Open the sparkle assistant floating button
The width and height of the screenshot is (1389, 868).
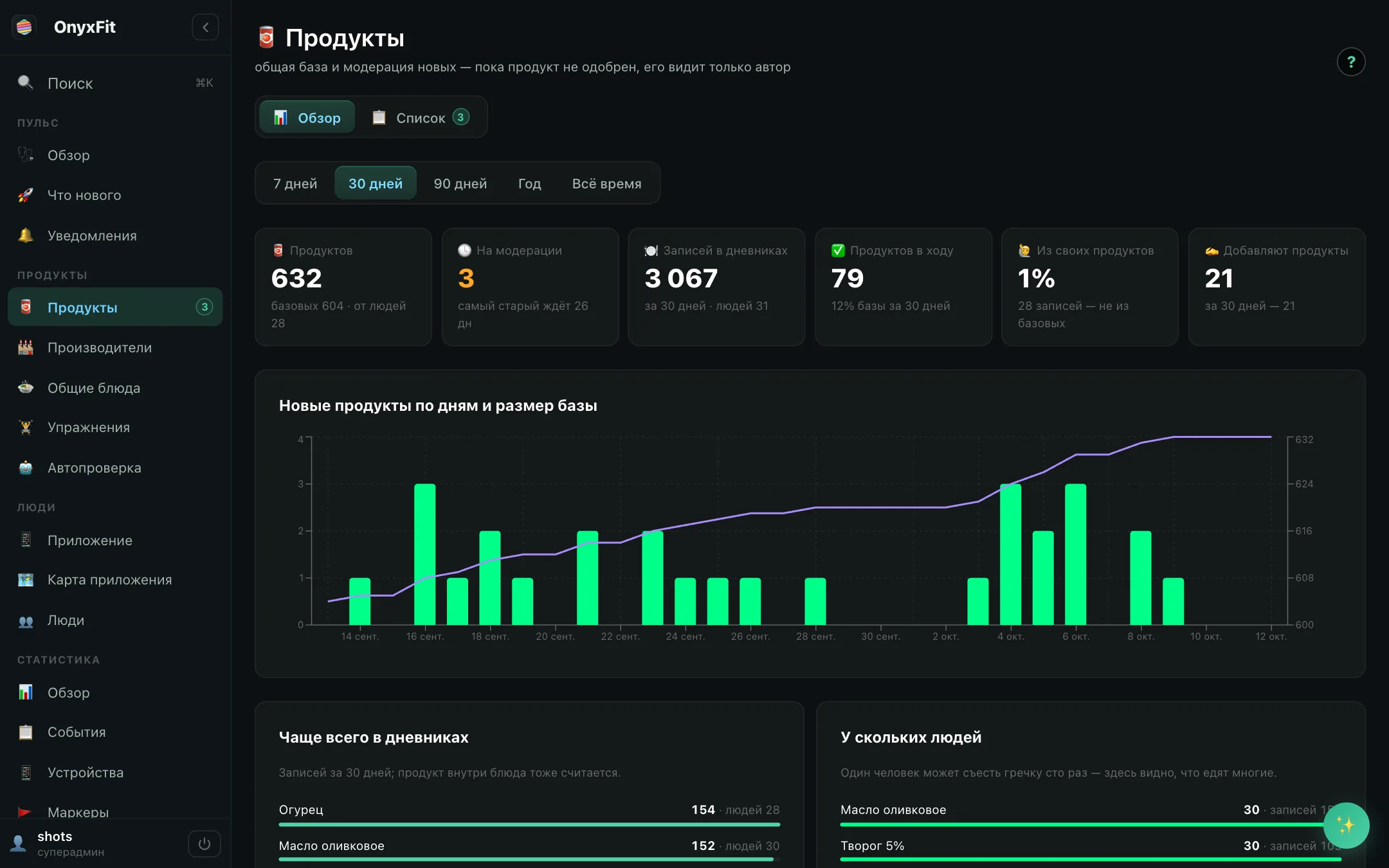(1345, 825)
